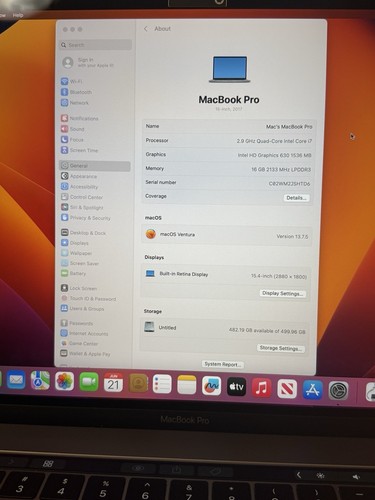Open Game Center settings
375x500 pixels.
80,343
